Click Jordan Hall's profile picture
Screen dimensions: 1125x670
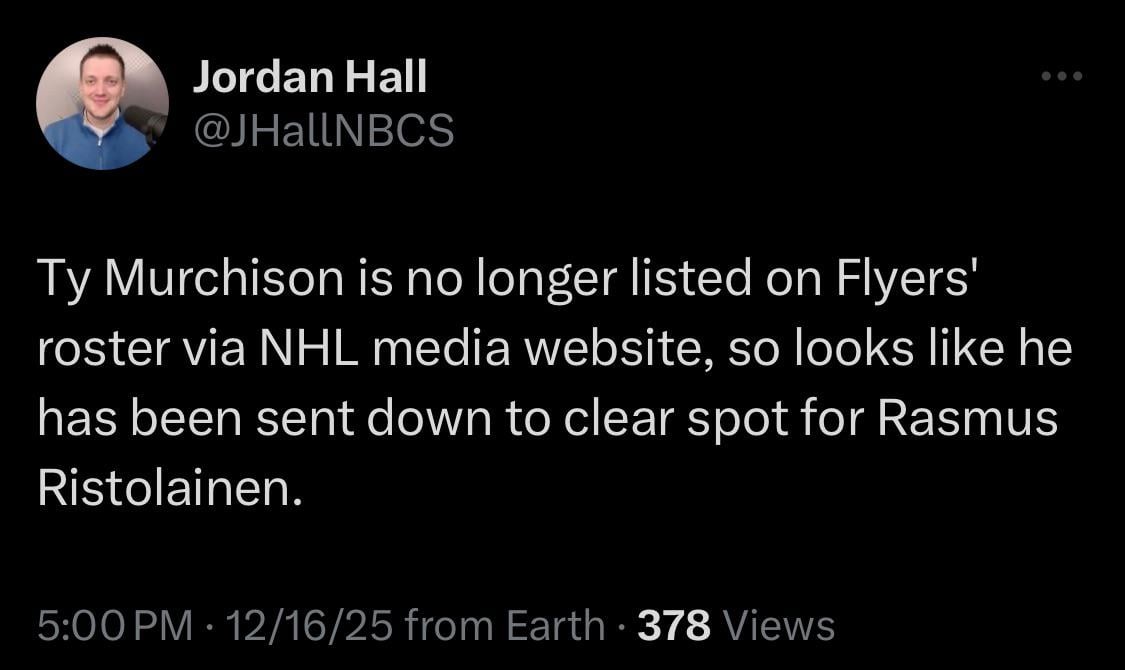point(105,101)
